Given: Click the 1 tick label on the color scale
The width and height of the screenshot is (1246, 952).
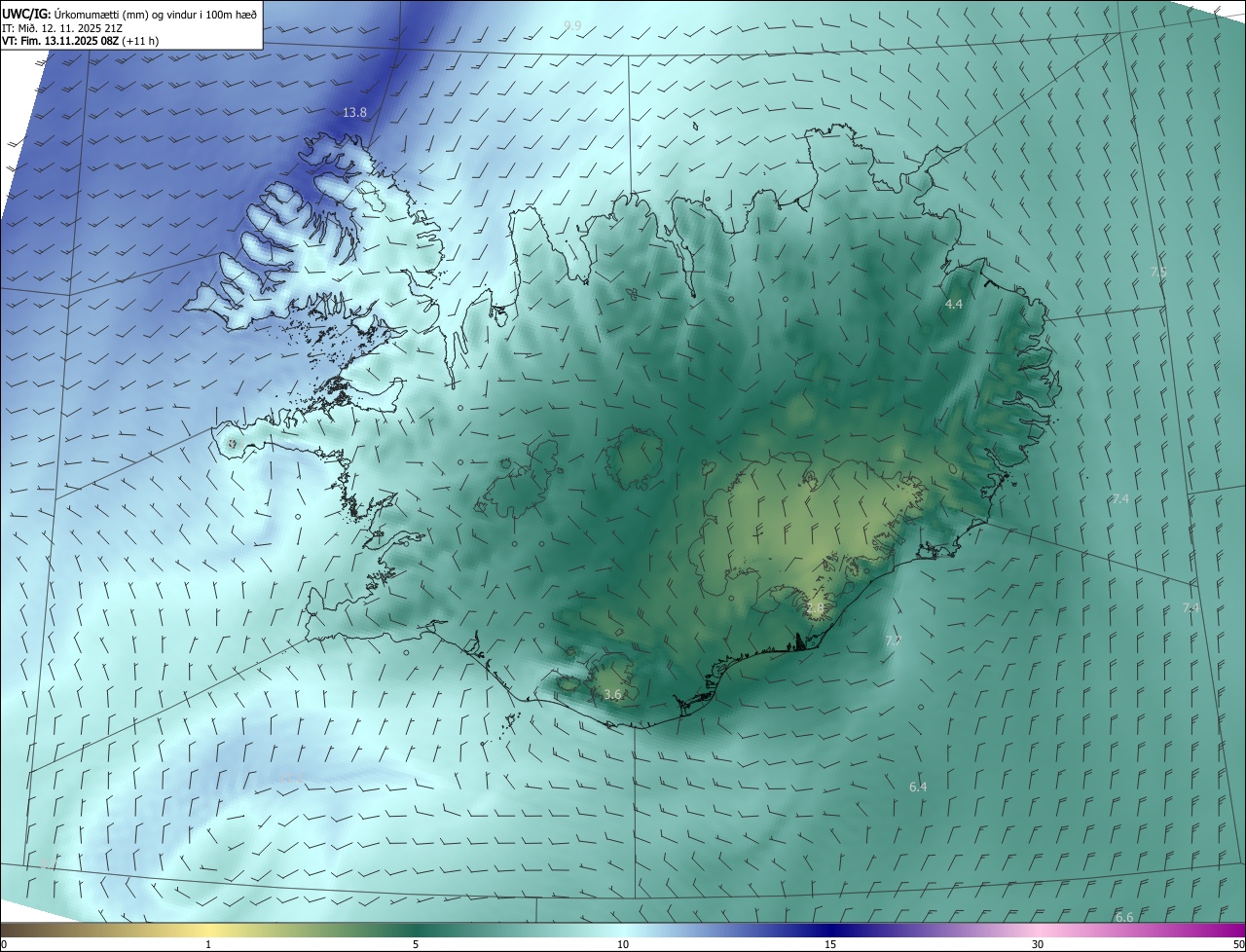Looking at the screenshot, I should (208, 944).
